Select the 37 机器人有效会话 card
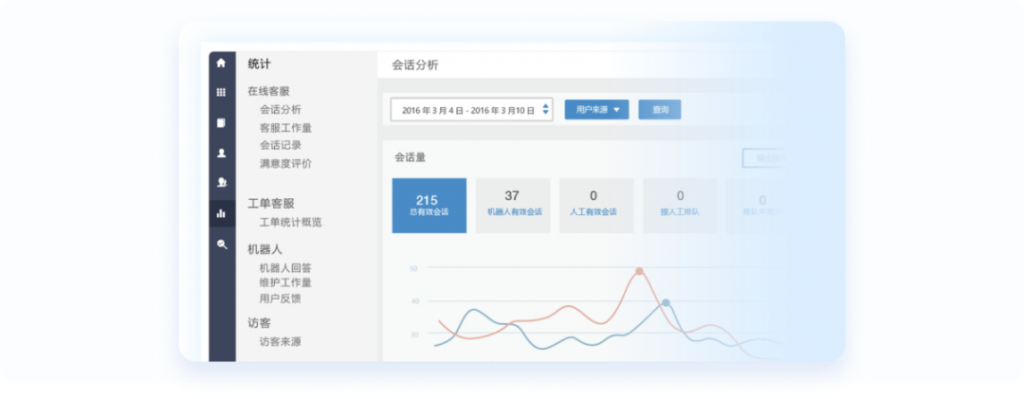Viewport: 1024px width, 399px height. coord(513,206)
